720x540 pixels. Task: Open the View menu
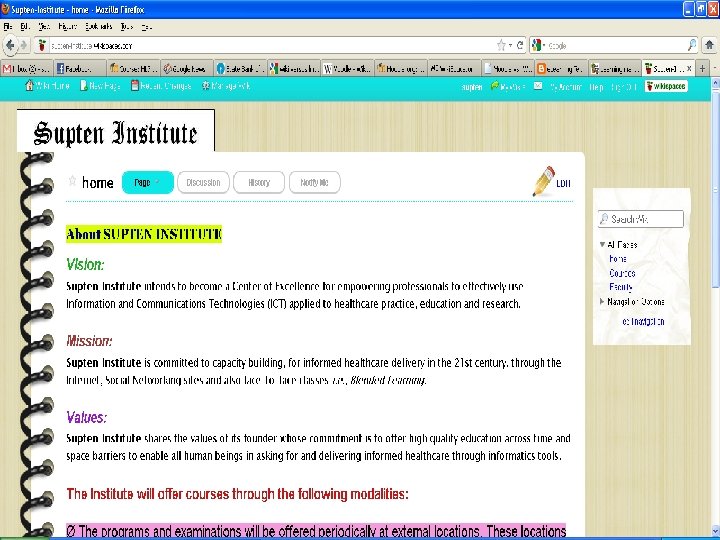[44, 27]
